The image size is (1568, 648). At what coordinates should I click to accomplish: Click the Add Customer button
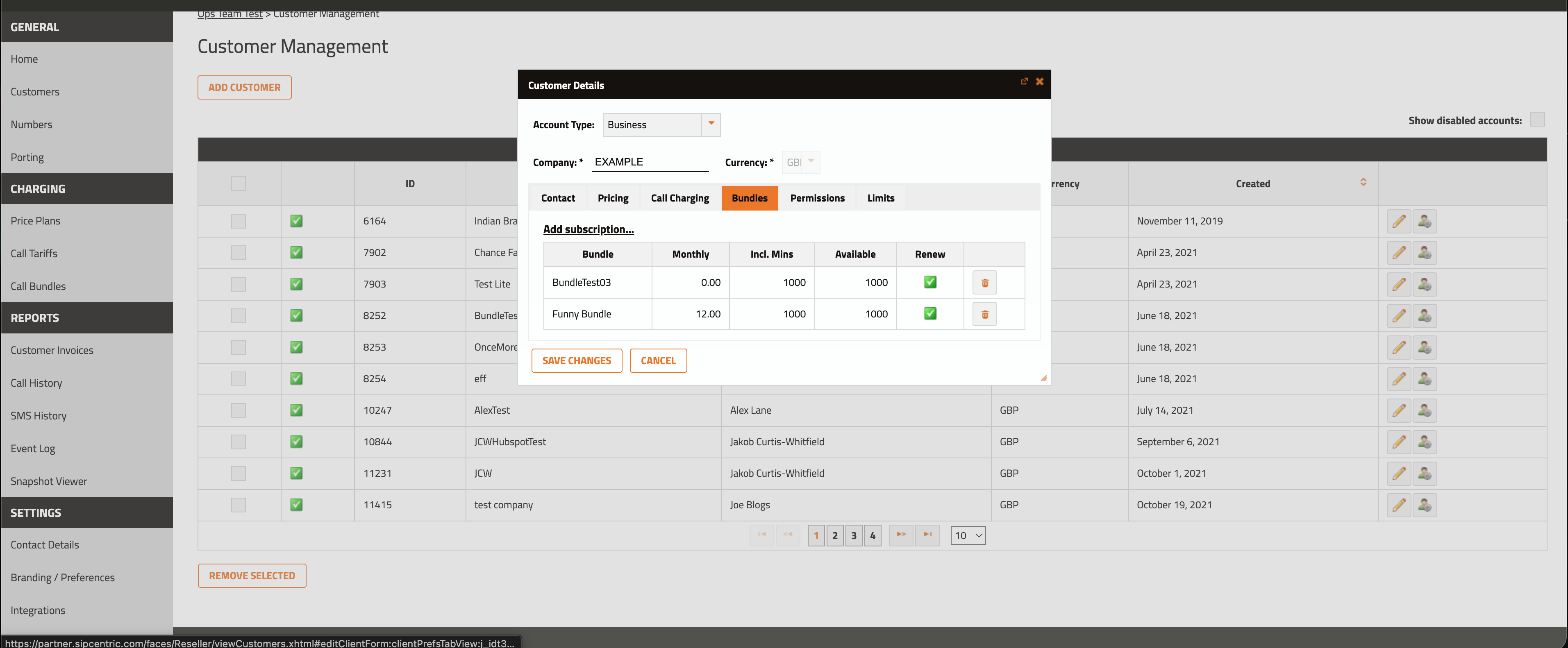[x=244, y=88]
